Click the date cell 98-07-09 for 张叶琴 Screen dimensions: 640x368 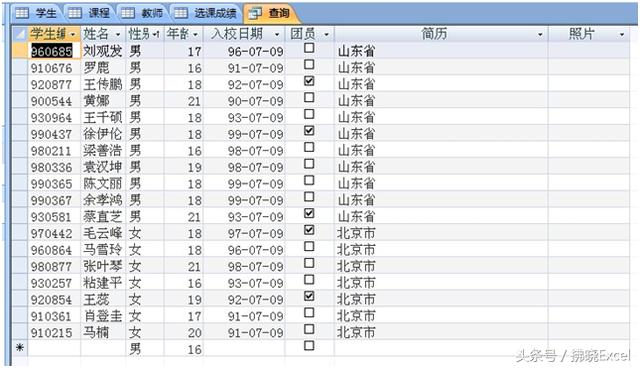[x=244, y=266]
